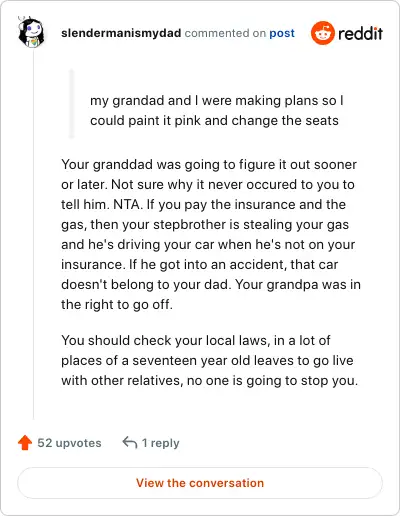Click the '52 upvotes' count
The height and width of the screenshot is (516, 400).
(x=69, y=443)
